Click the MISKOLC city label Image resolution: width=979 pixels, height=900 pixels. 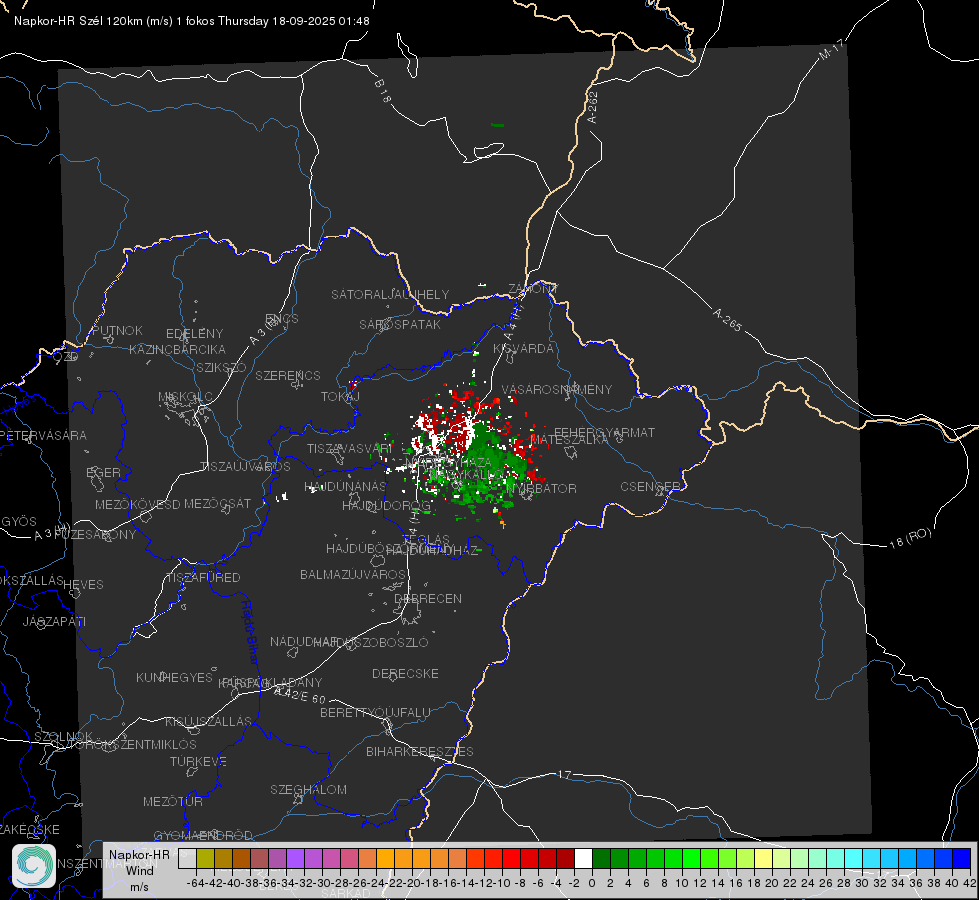(185, 397)
